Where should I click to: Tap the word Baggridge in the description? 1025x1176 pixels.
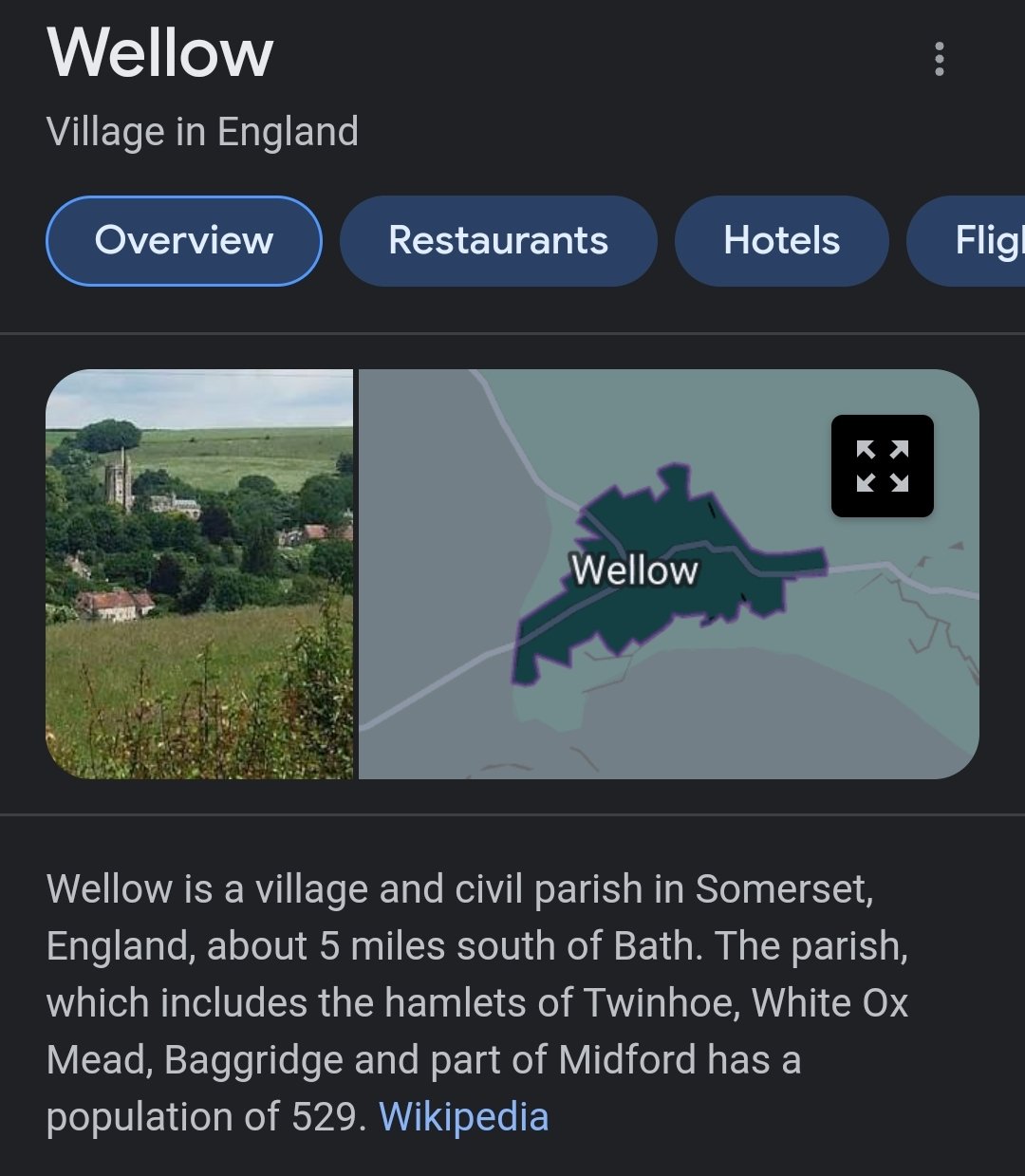click(253, 1060)
